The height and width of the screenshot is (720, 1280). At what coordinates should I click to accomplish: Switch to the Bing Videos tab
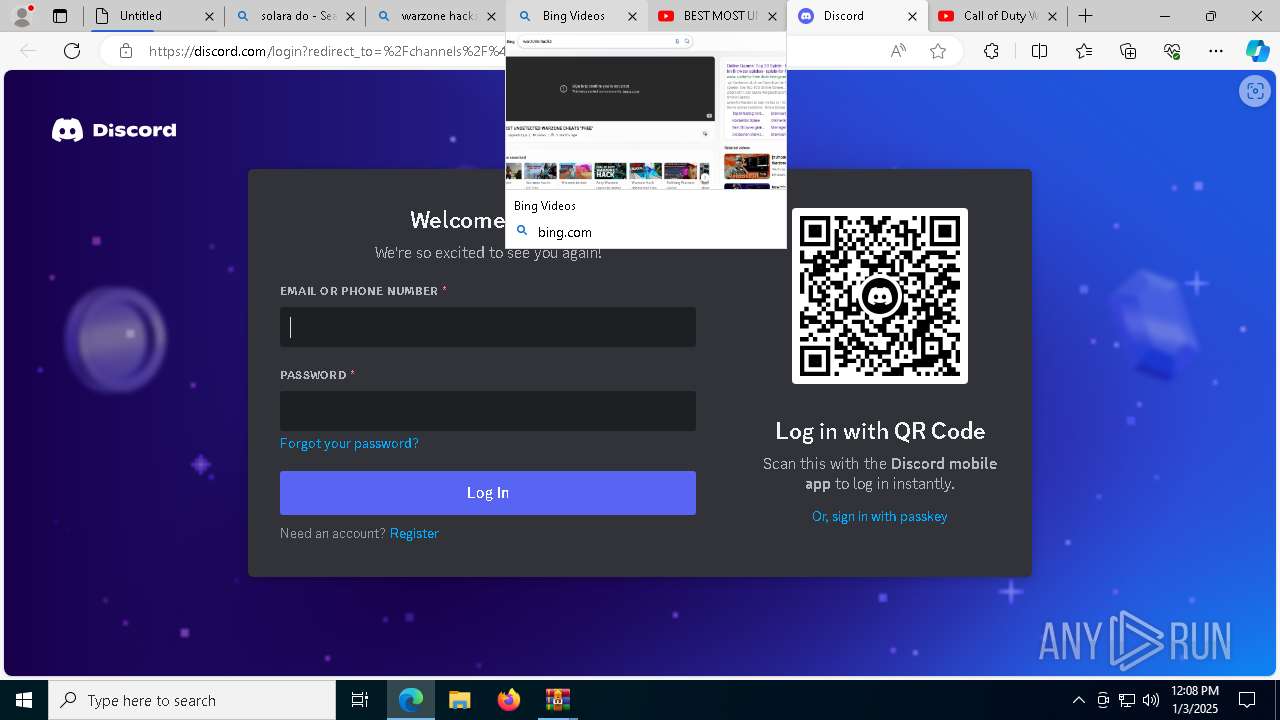[575, 16]
